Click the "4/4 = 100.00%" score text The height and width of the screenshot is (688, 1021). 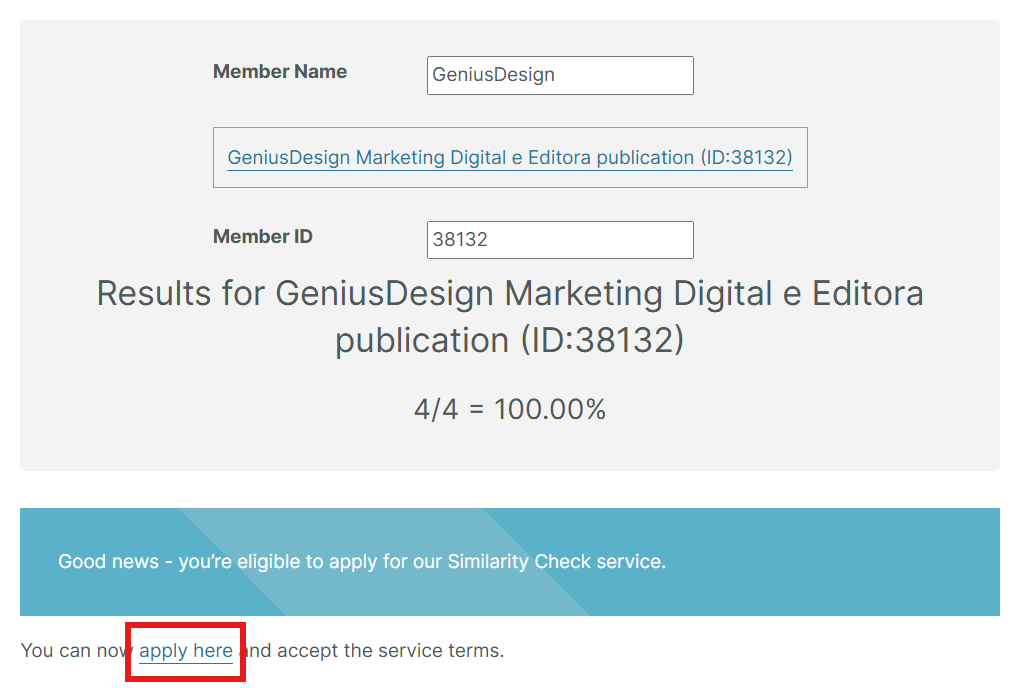click(509, 409)
